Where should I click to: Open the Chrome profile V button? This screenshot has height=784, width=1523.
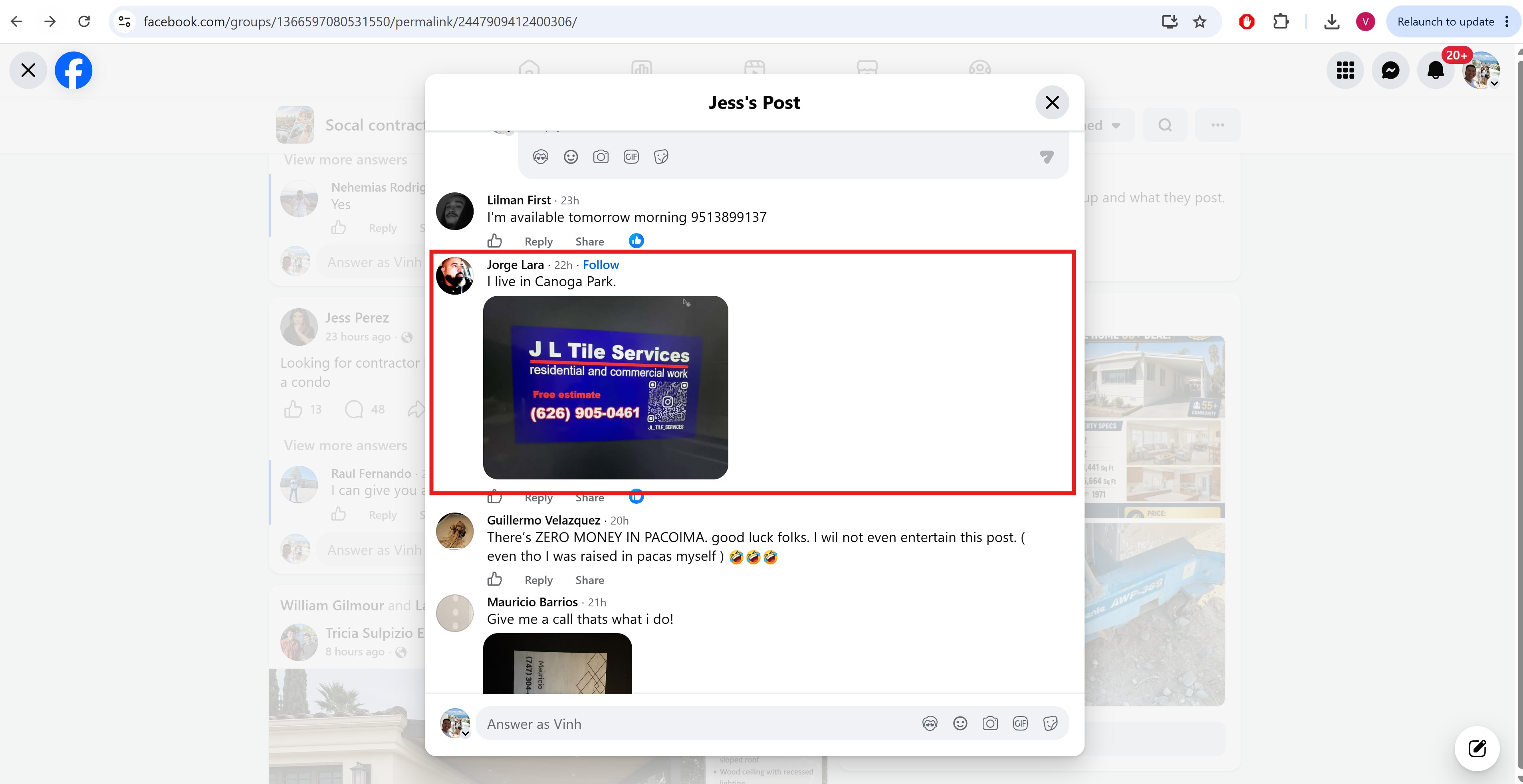[1365, 22]
